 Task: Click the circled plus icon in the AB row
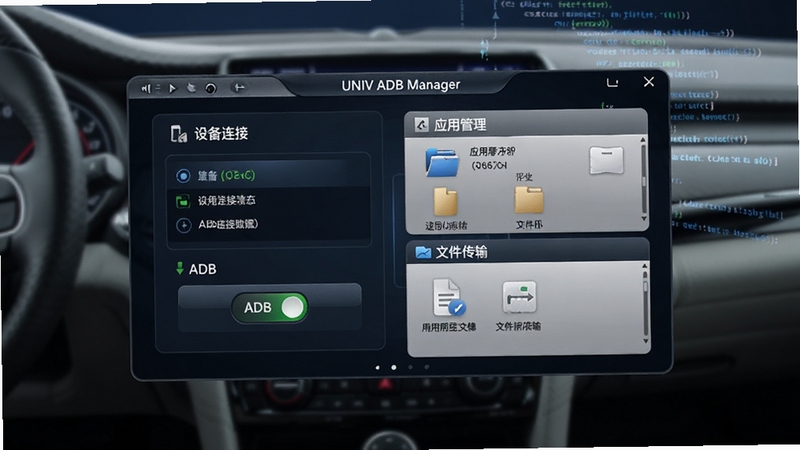[x=183, y=225]
